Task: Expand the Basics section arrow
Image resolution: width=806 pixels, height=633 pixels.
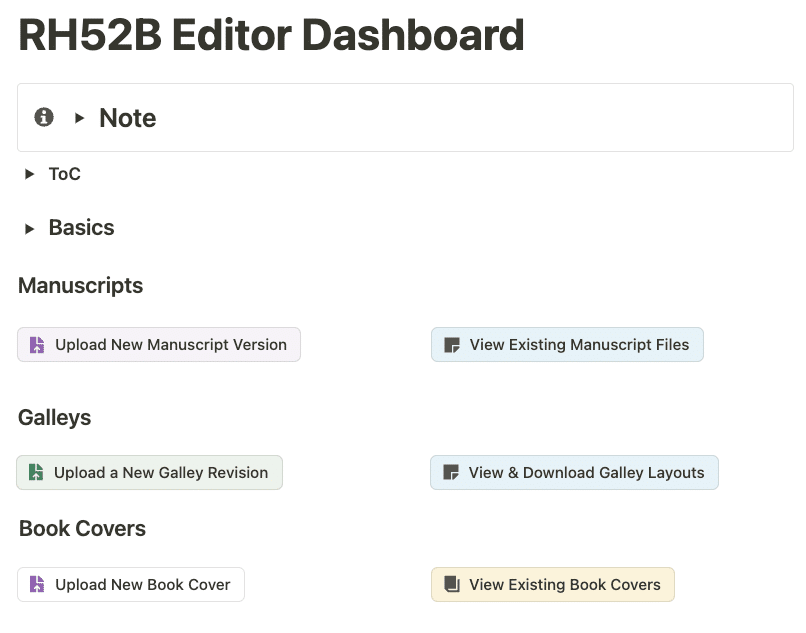Action: (29, 228)
